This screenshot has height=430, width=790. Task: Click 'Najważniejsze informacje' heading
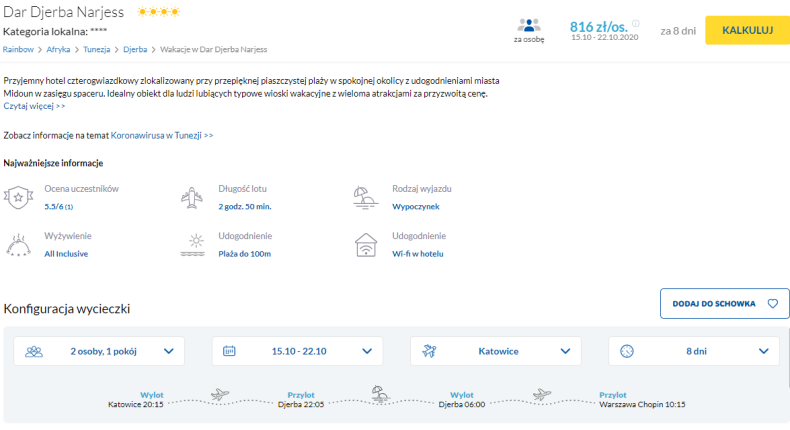(x=53, y=163)
